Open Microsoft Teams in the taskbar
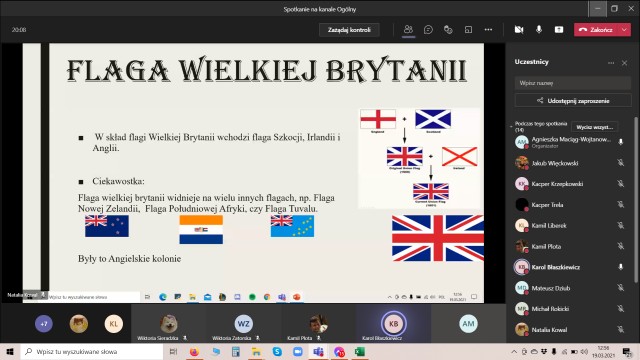The width and height of the screenshot is (640, 360). pyautogui.click(x=318, y=351)
